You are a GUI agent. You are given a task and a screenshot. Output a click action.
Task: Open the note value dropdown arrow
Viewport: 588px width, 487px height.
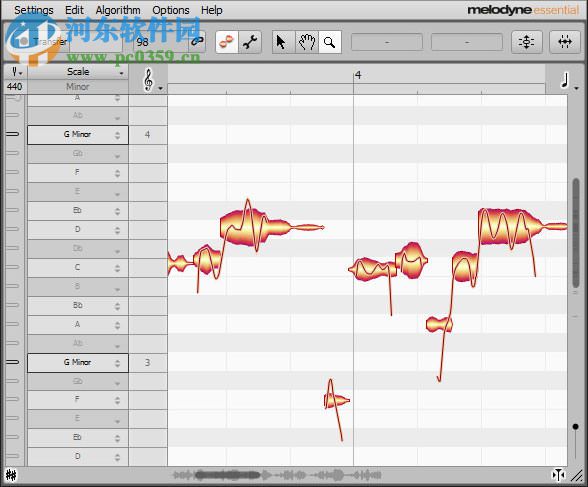coord(576,88)
